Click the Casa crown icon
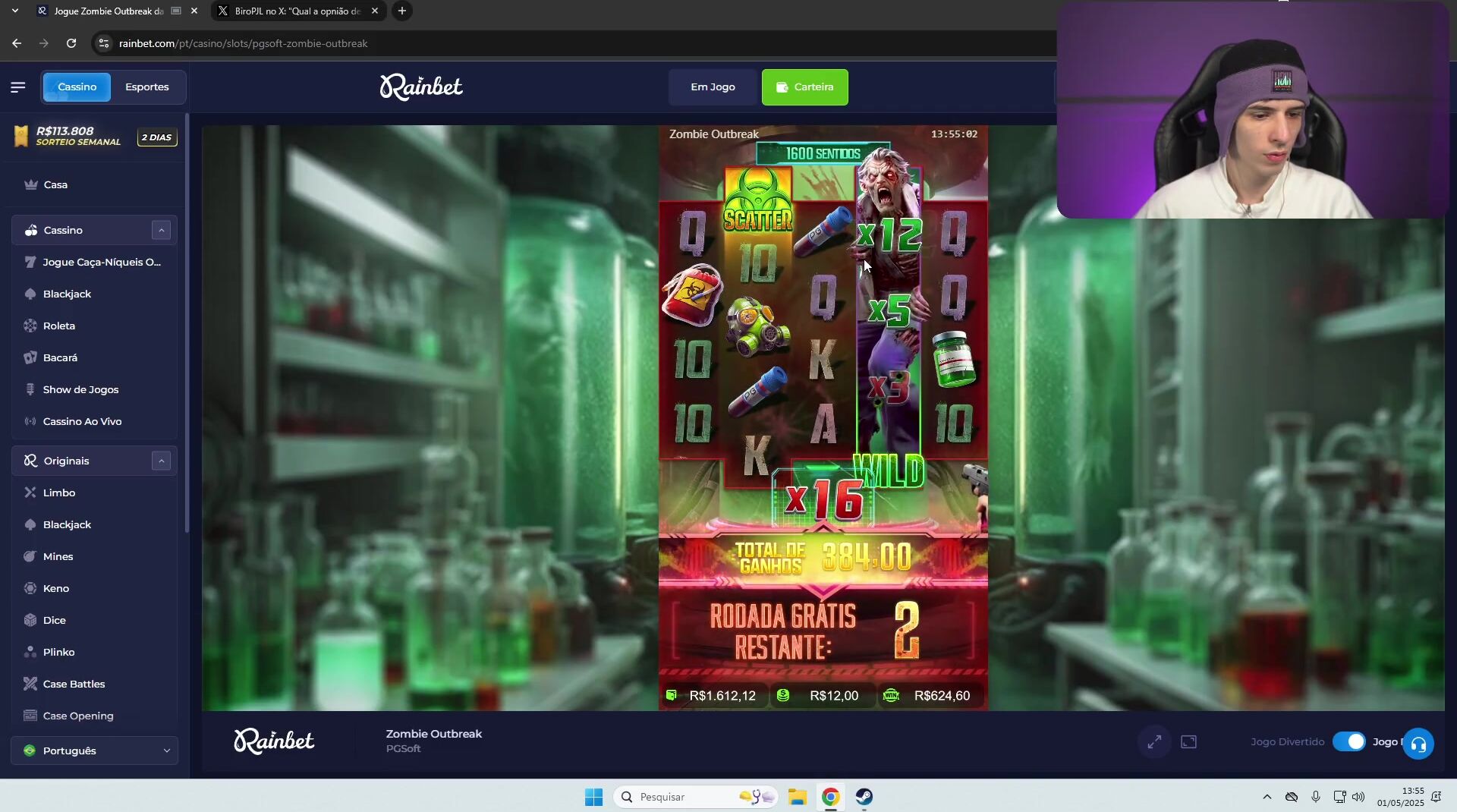This screenshot has height=812, width=1457. 31,184
